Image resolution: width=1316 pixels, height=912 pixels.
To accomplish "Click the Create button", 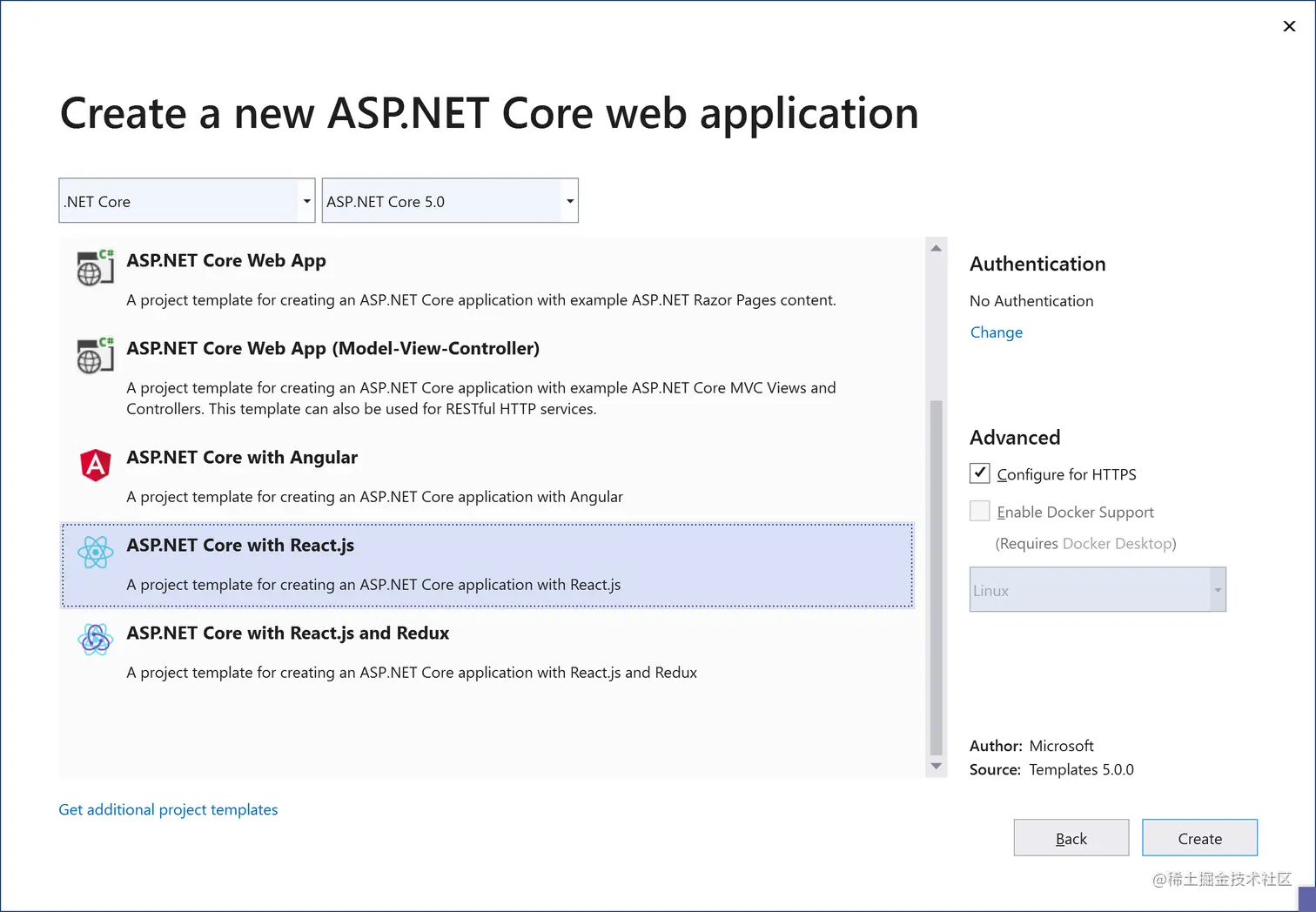I will pos(1199,837).
